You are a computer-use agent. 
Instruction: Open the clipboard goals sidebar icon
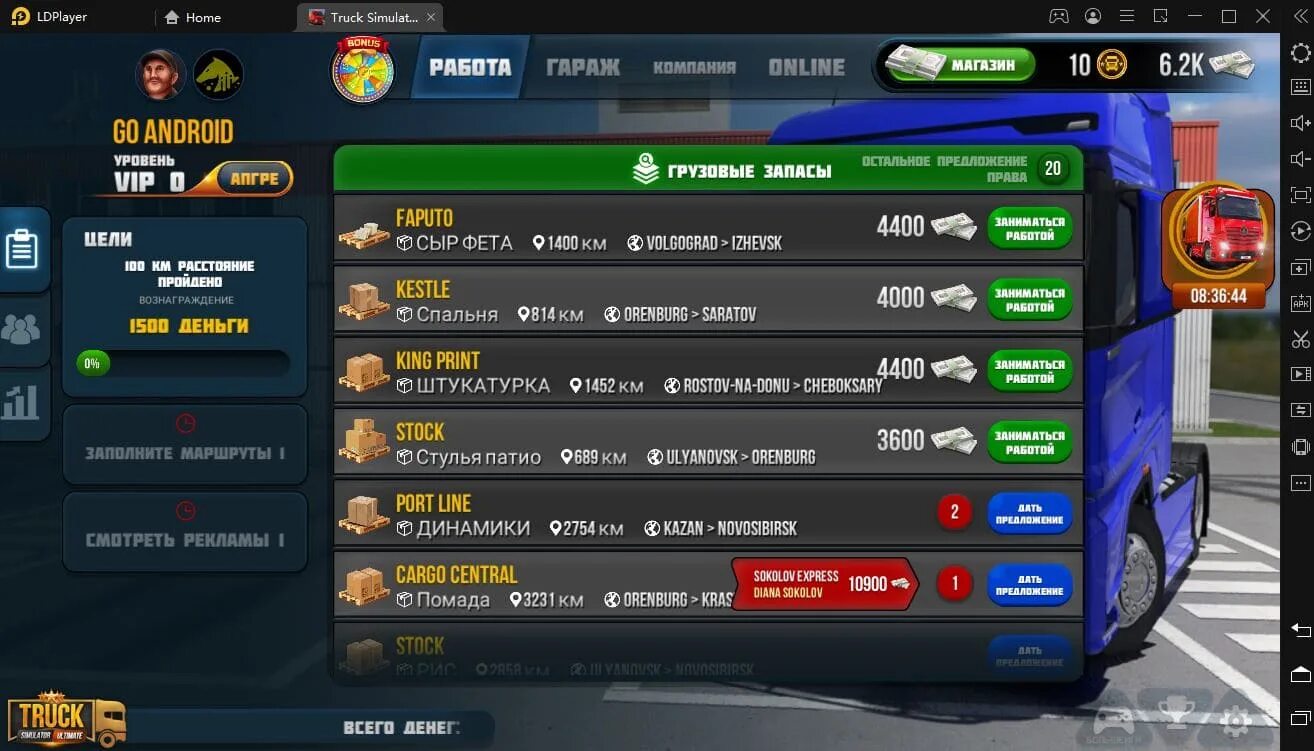tap(22, 249)
